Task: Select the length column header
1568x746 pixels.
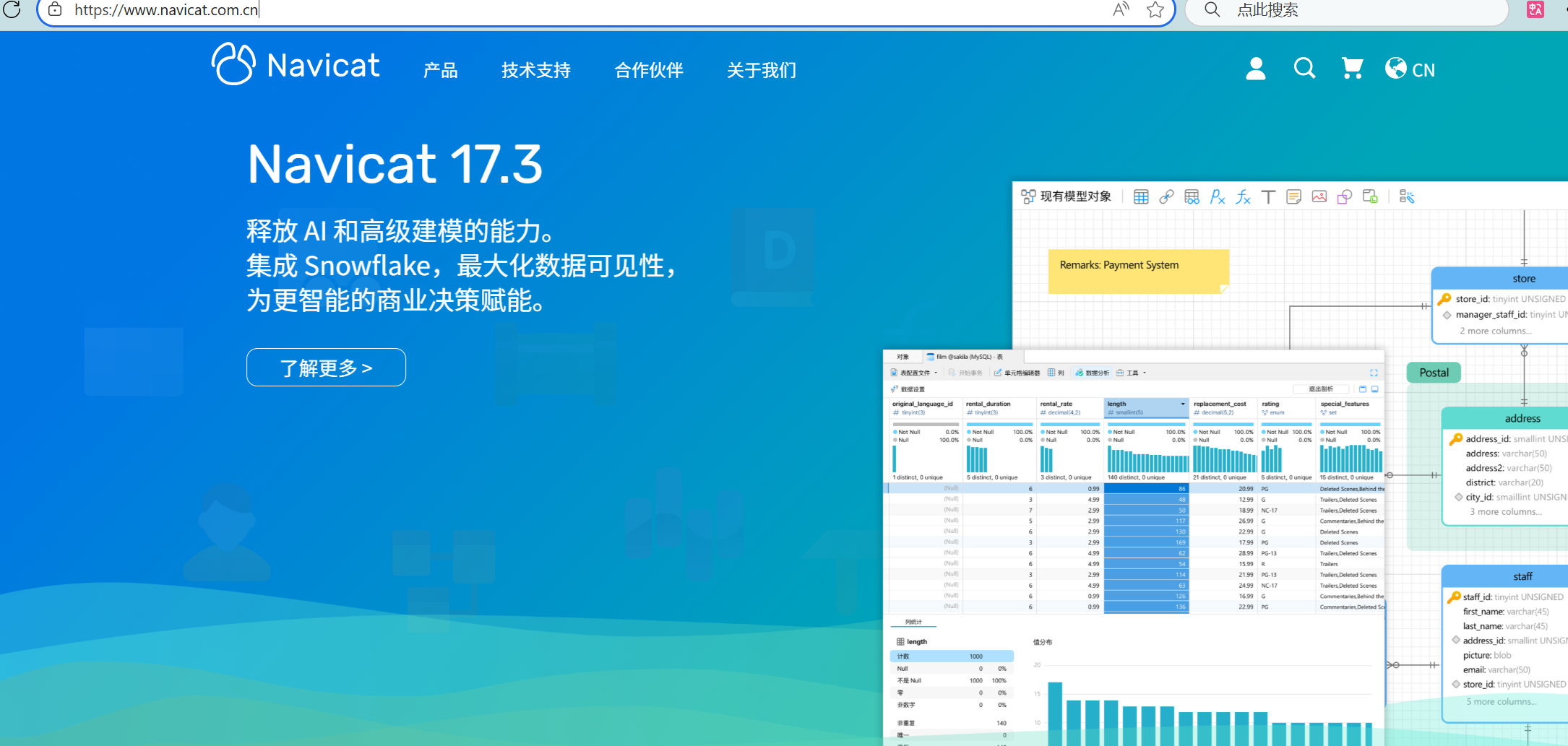Action: coord(1146,407)
